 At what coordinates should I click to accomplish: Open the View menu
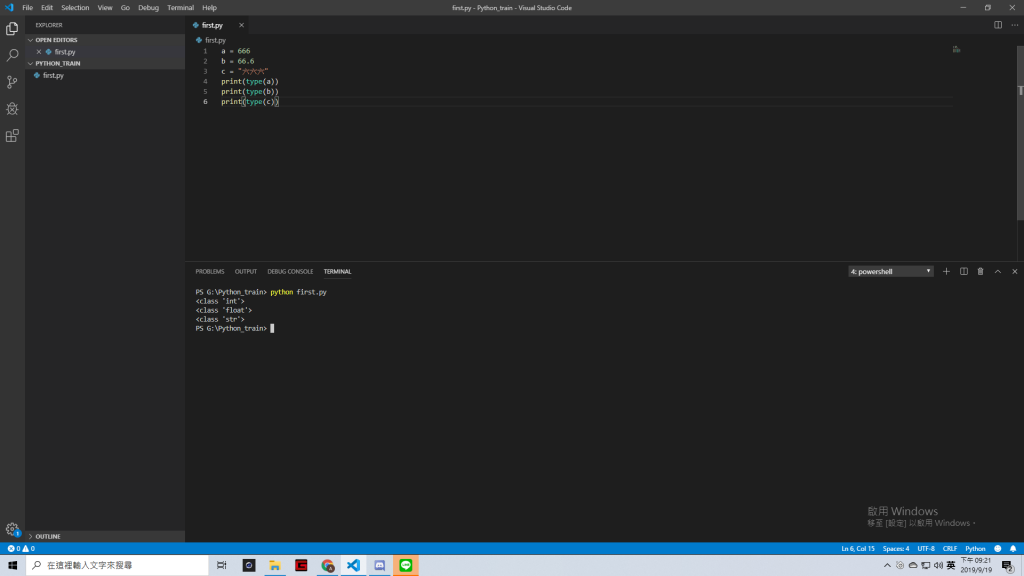104,8
